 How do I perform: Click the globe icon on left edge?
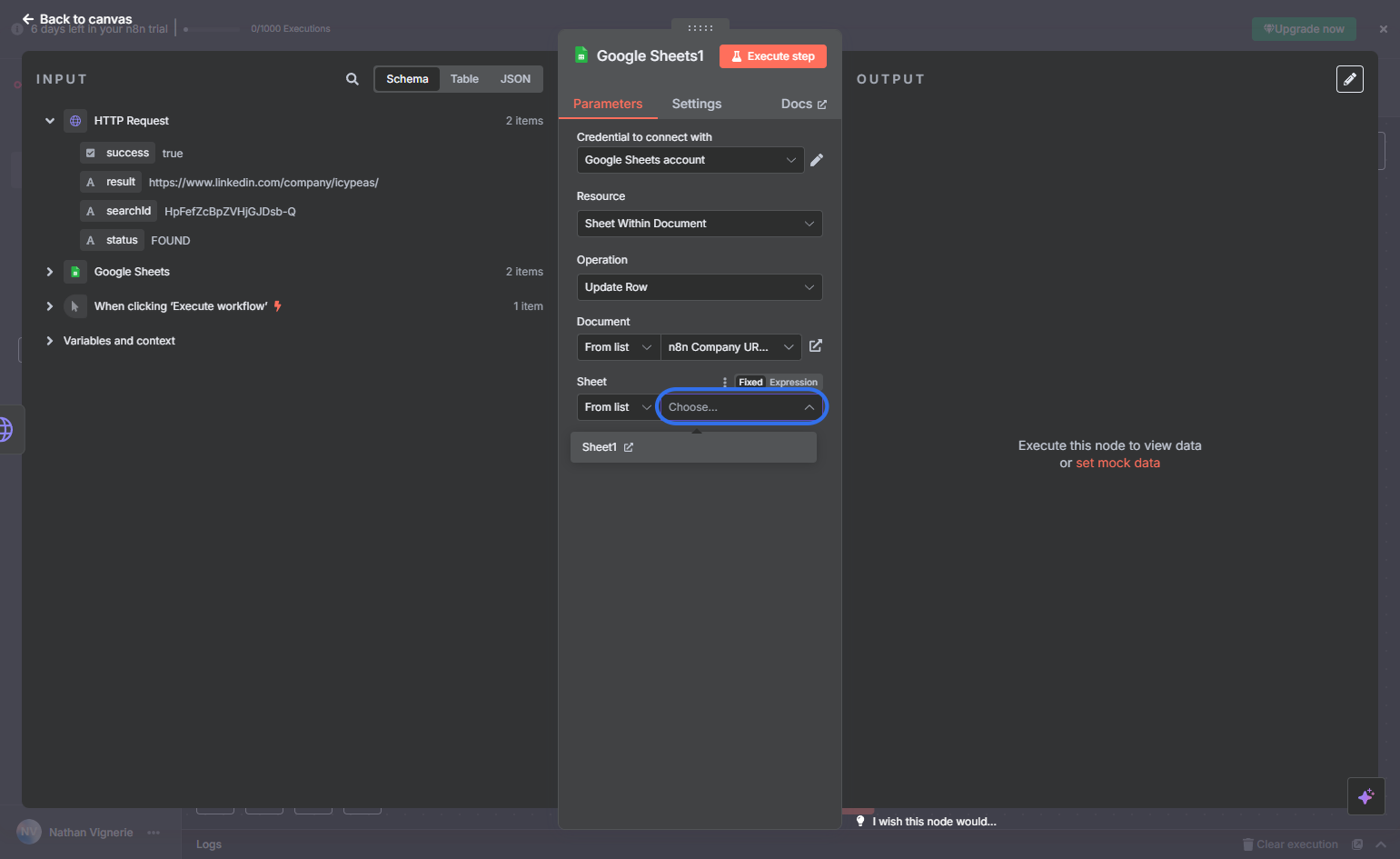tap(6, 429)
